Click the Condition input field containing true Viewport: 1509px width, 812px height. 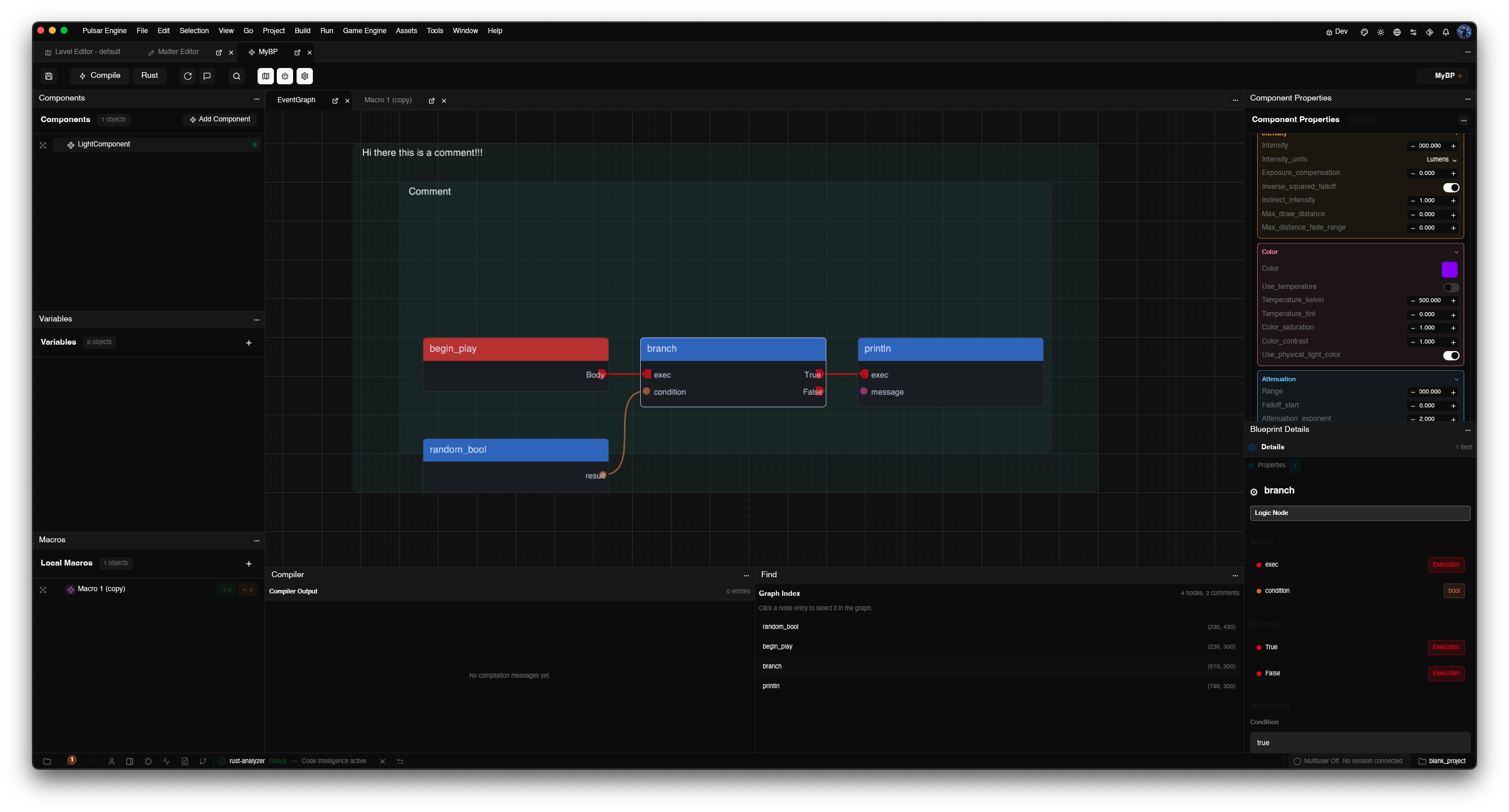(1359, 743)
